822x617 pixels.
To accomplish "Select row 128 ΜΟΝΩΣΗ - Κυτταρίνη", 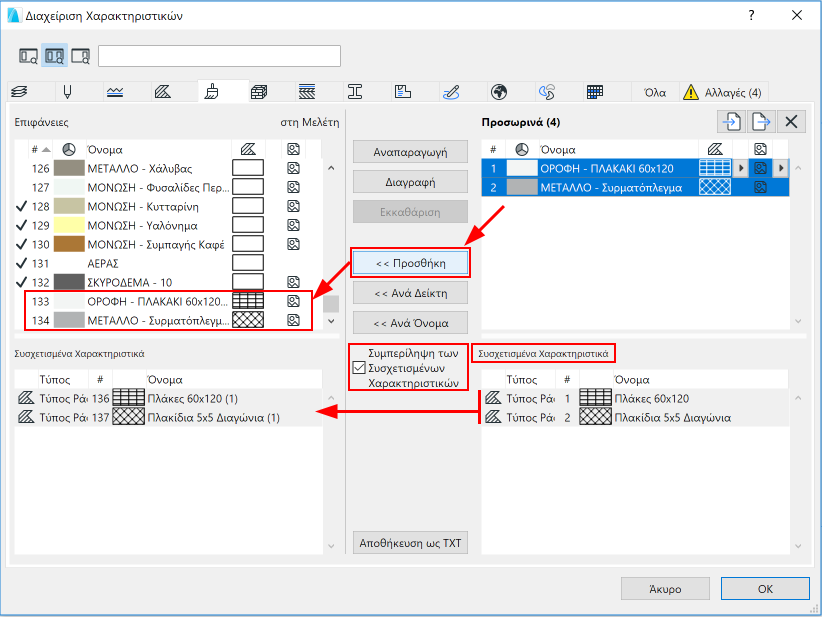I will point(168,207).
